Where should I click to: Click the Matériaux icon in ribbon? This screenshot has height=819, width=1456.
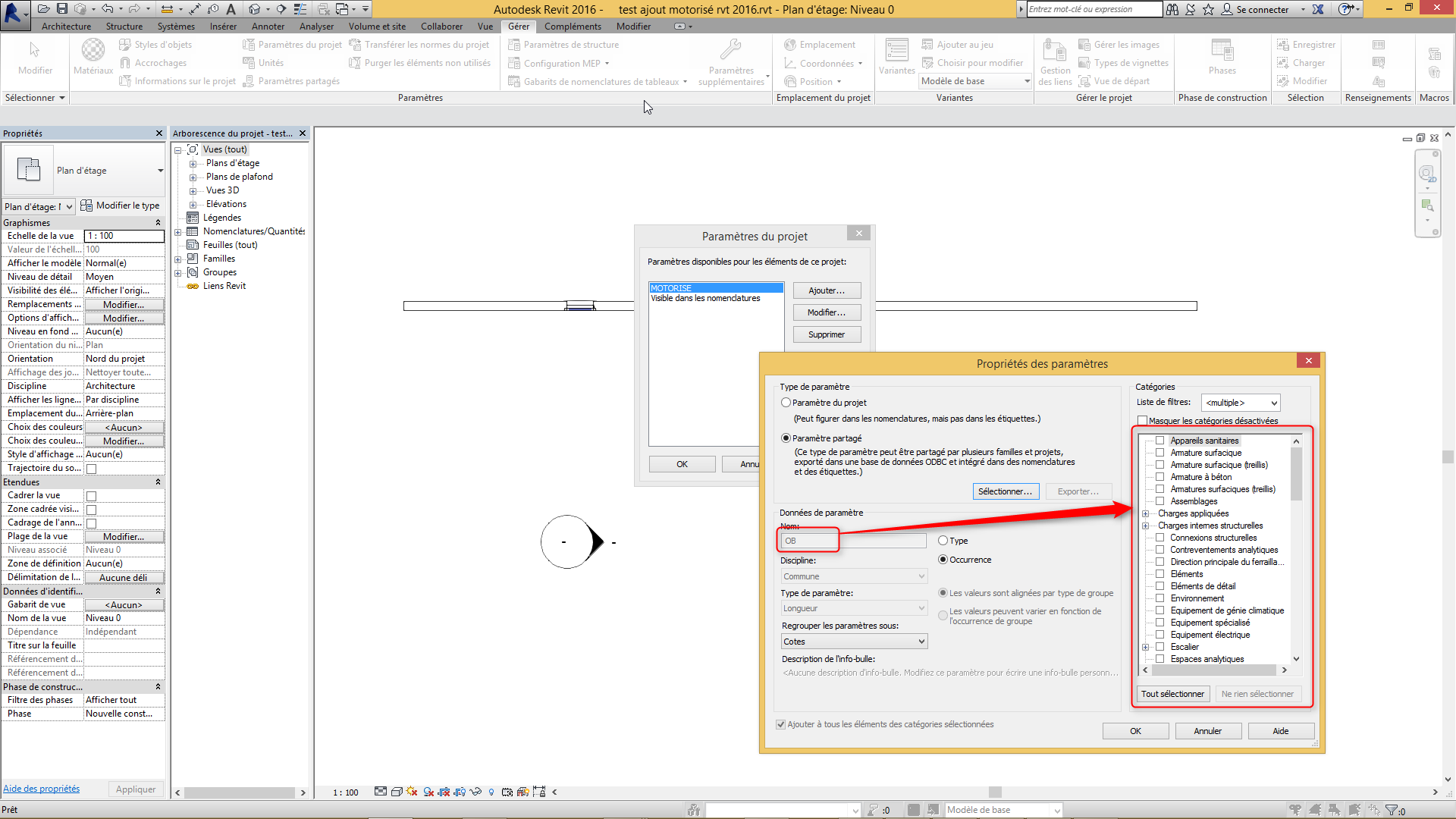[93, 51]
